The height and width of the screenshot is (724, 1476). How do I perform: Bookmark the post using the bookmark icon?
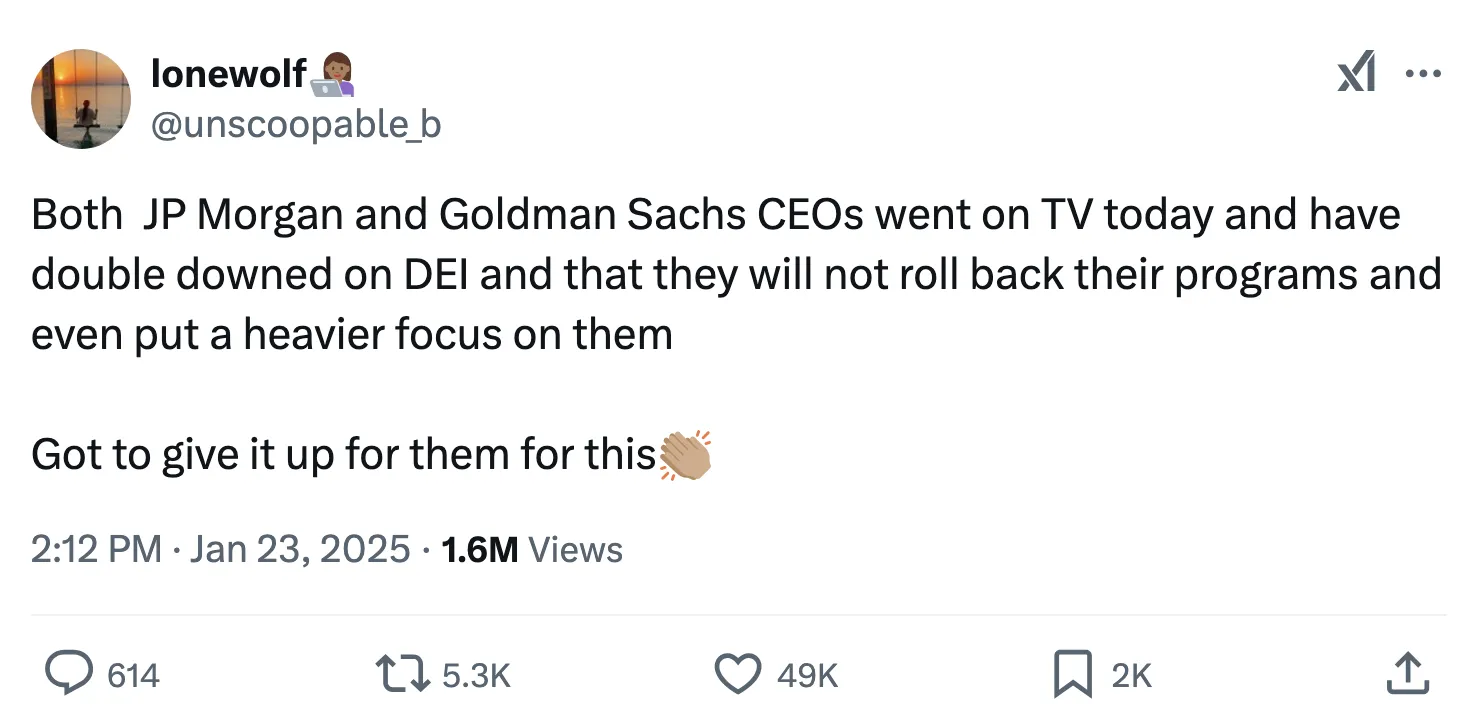[x=1072, y=675]
